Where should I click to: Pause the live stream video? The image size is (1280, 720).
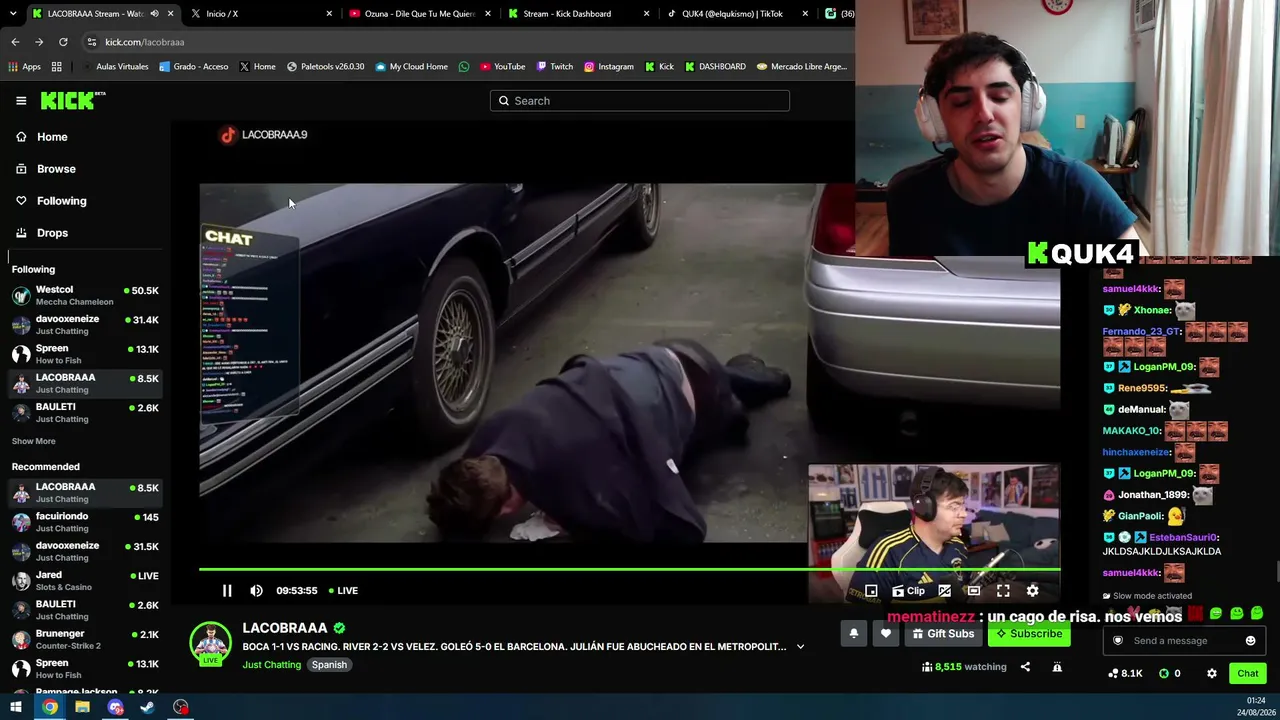click(227, 591)
